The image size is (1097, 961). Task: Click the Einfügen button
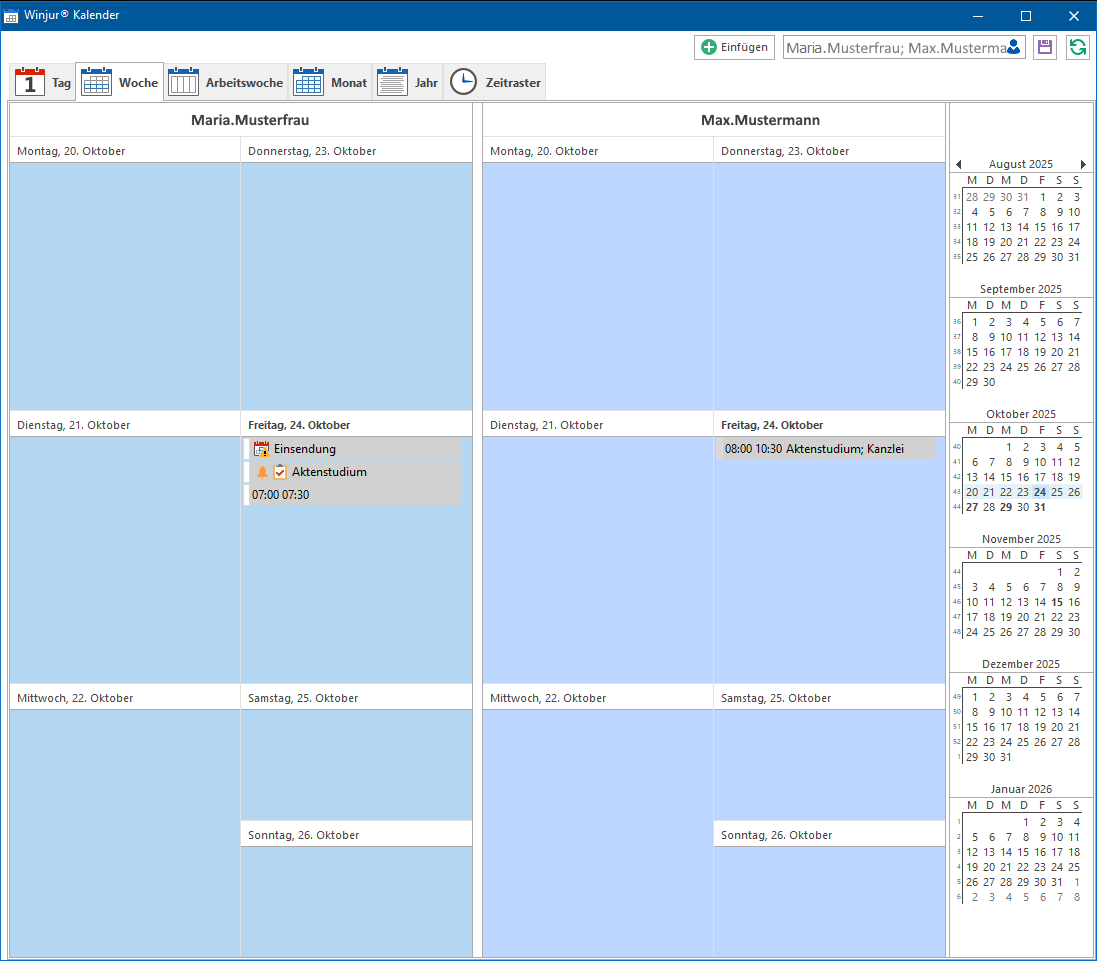[734, 47]
